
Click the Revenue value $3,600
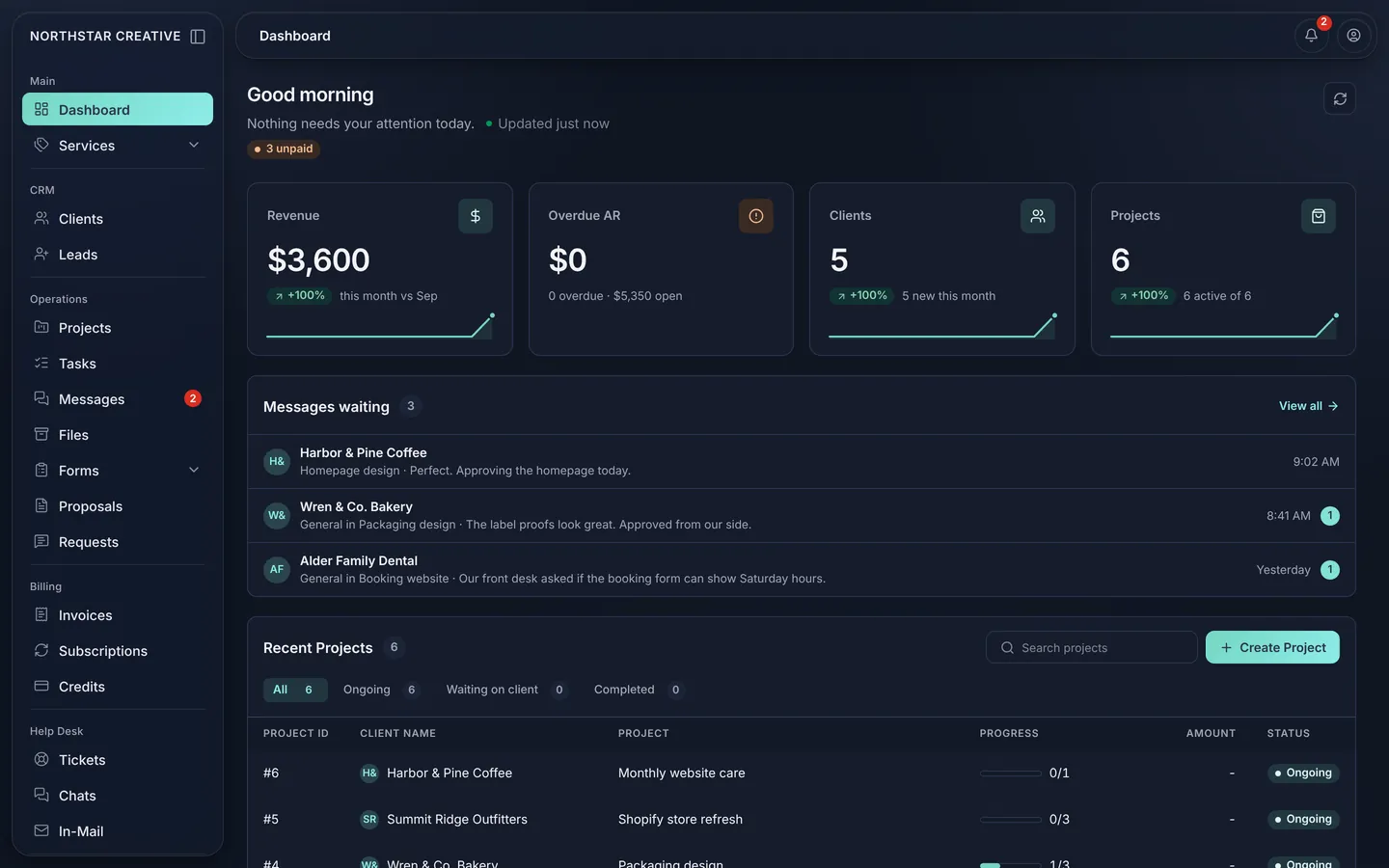318,260
